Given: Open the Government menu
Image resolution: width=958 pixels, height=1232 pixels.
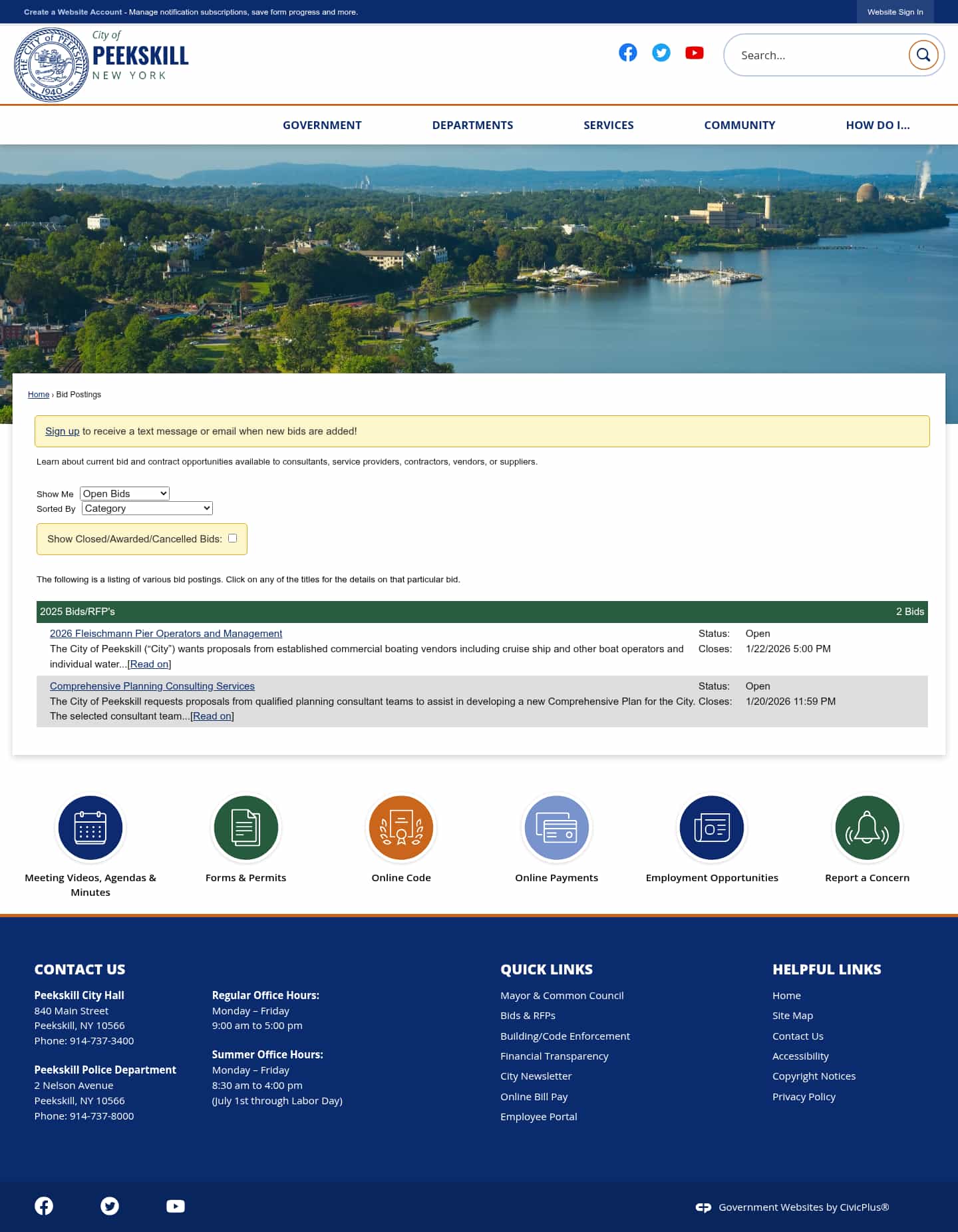Looking at the screenshot, I should 322,125.
